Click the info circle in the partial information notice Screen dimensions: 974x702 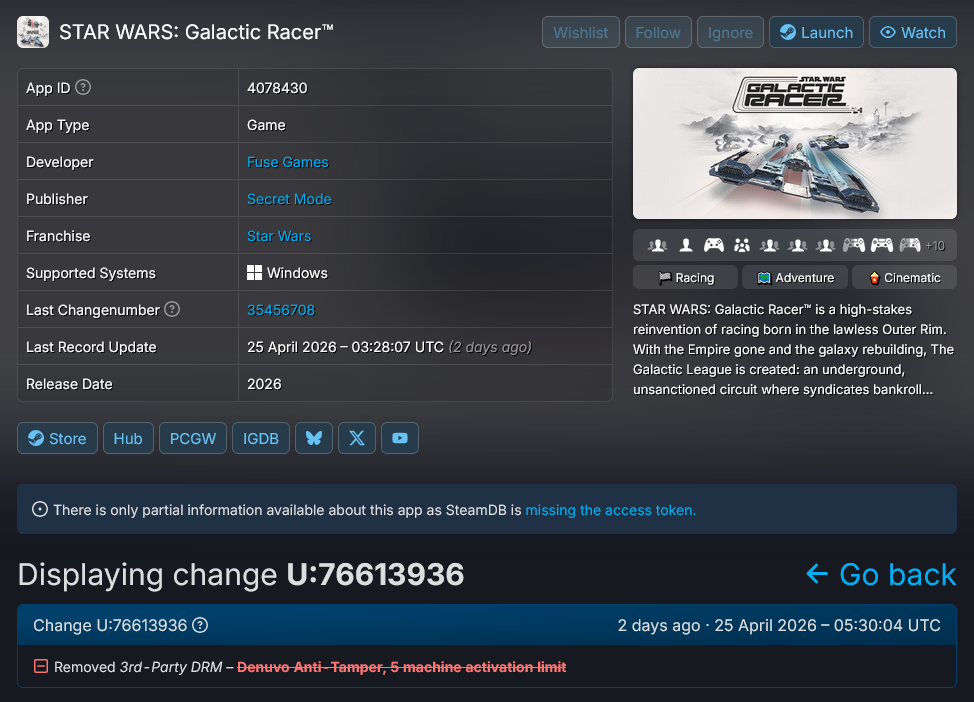click(x=40, y=510)
